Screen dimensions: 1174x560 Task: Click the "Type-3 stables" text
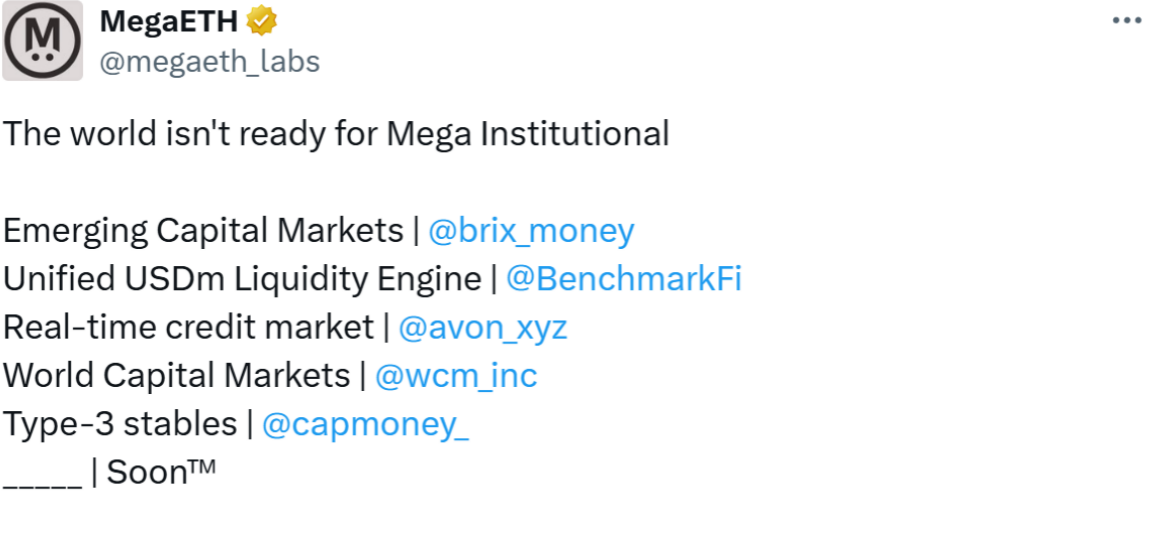(120, 424)
